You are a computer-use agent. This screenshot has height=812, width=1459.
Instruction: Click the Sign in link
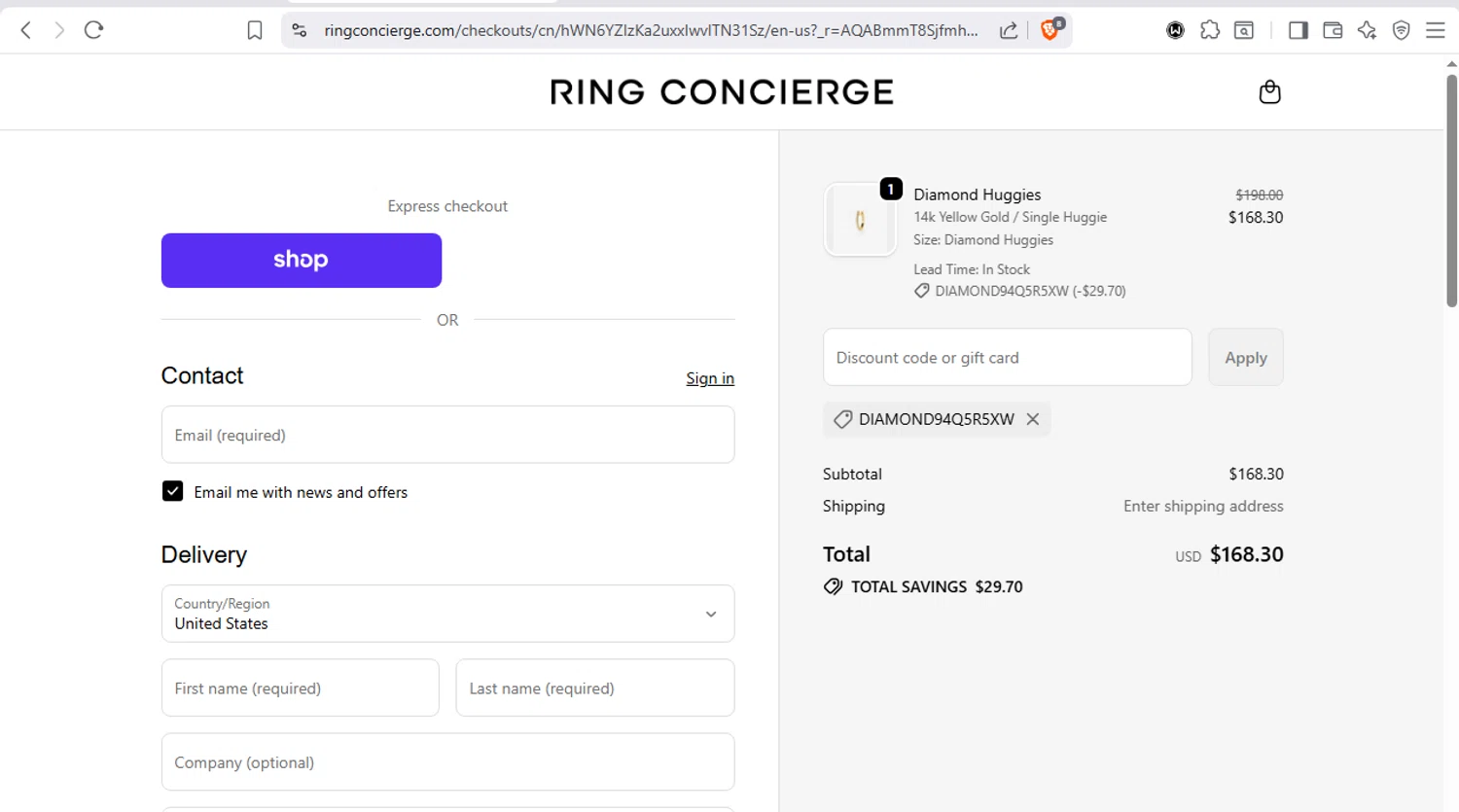click(x=710, y=378)
